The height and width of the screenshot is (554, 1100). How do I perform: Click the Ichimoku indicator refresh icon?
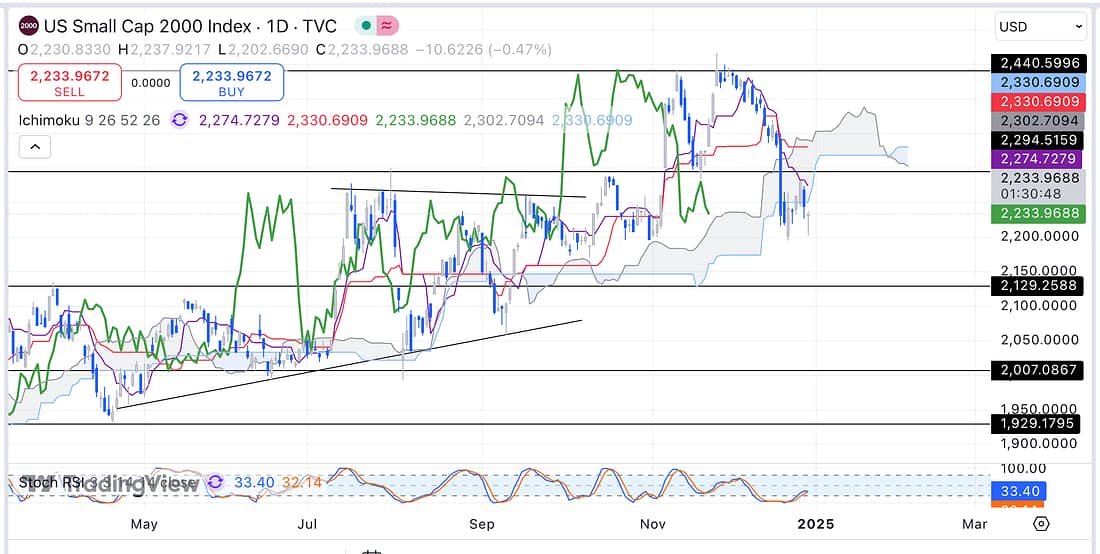pyautogui.click(x=179, y=120)
